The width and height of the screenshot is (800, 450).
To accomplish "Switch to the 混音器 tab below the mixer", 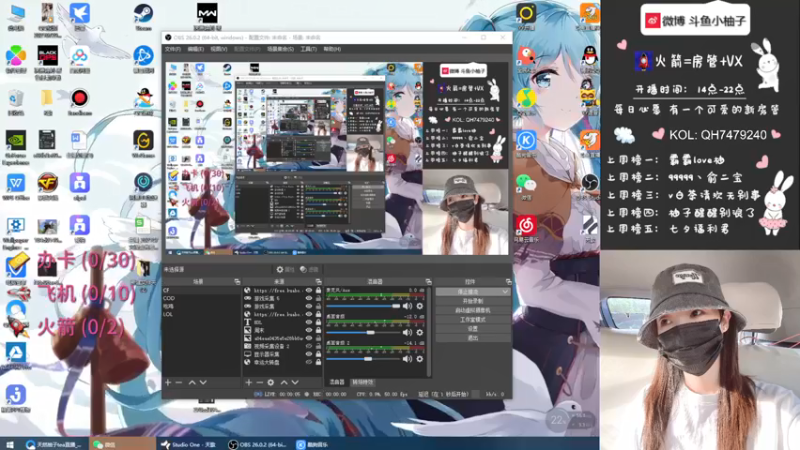I will point(337,382).
